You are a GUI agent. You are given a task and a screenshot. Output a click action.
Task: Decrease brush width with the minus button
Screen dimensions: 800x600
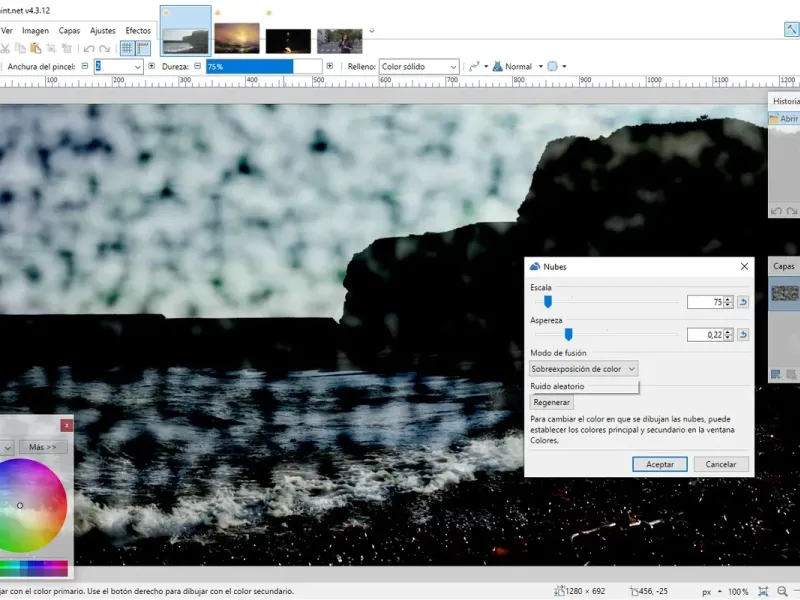click(x=85, y=66)
